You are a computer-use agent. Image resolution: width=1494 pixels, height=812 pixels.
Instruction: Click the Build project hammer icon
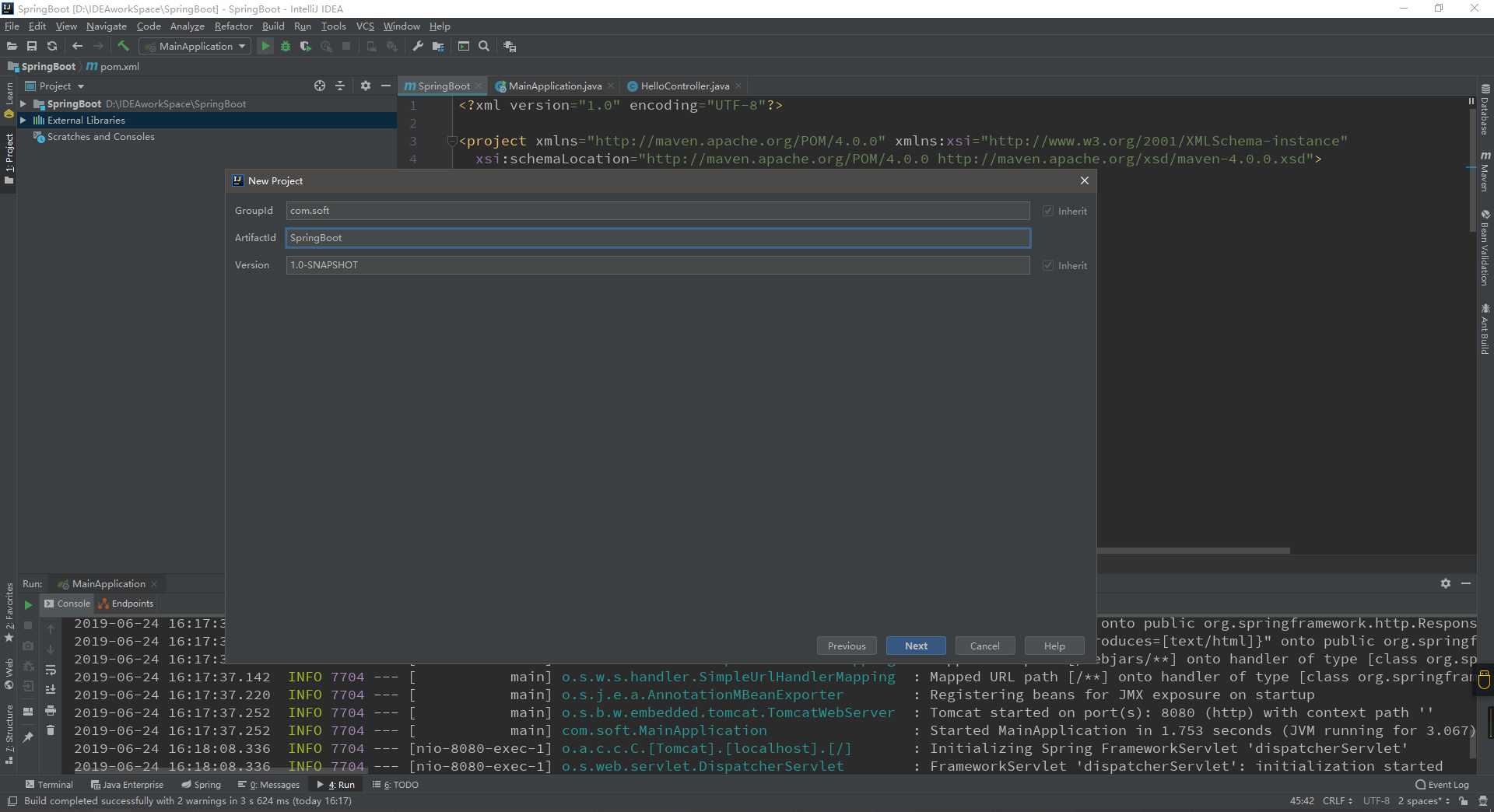coord(123,47)
